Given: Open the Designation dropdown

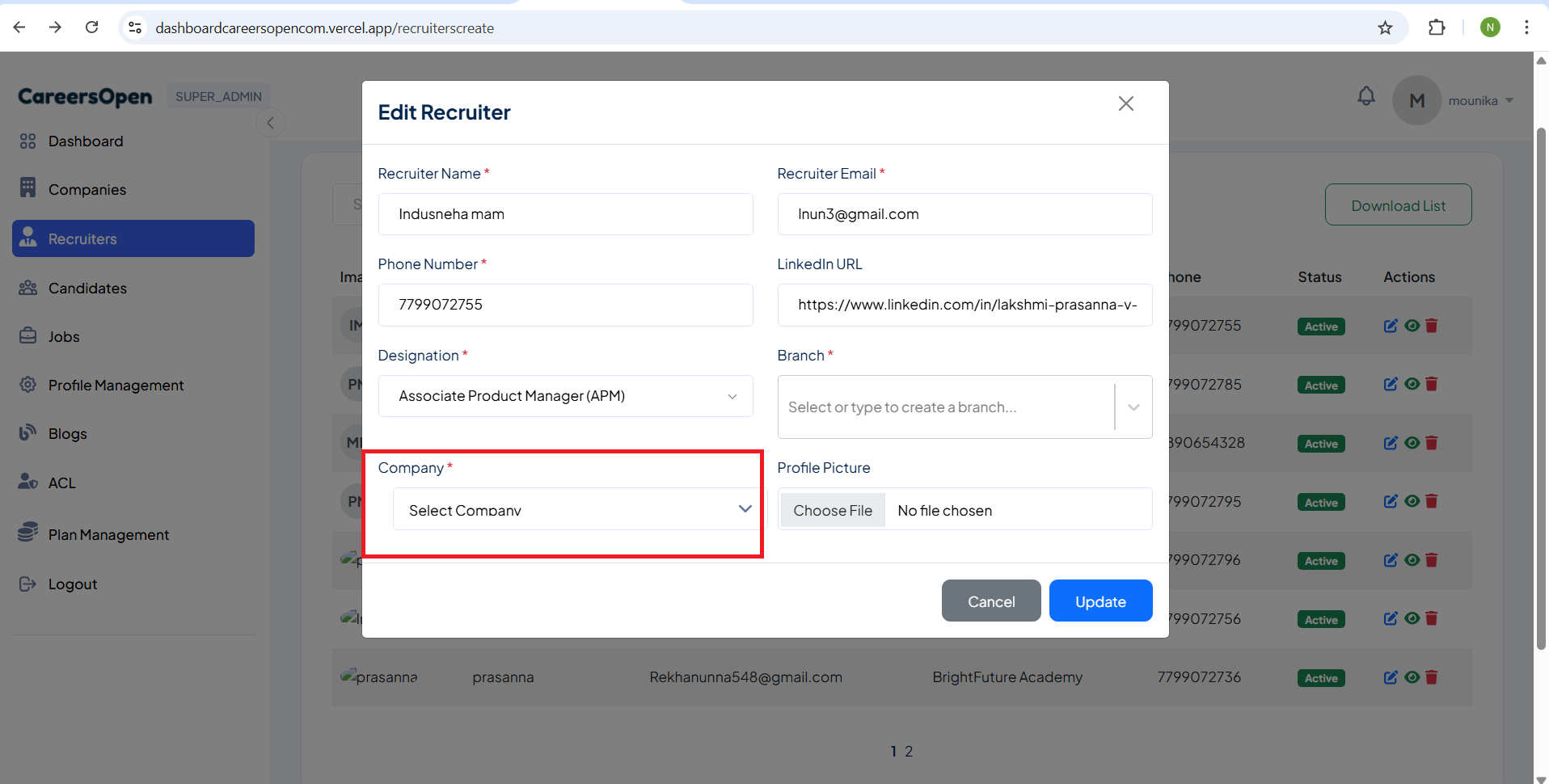Looking at the screenshot, I should [x=565, y=396].
